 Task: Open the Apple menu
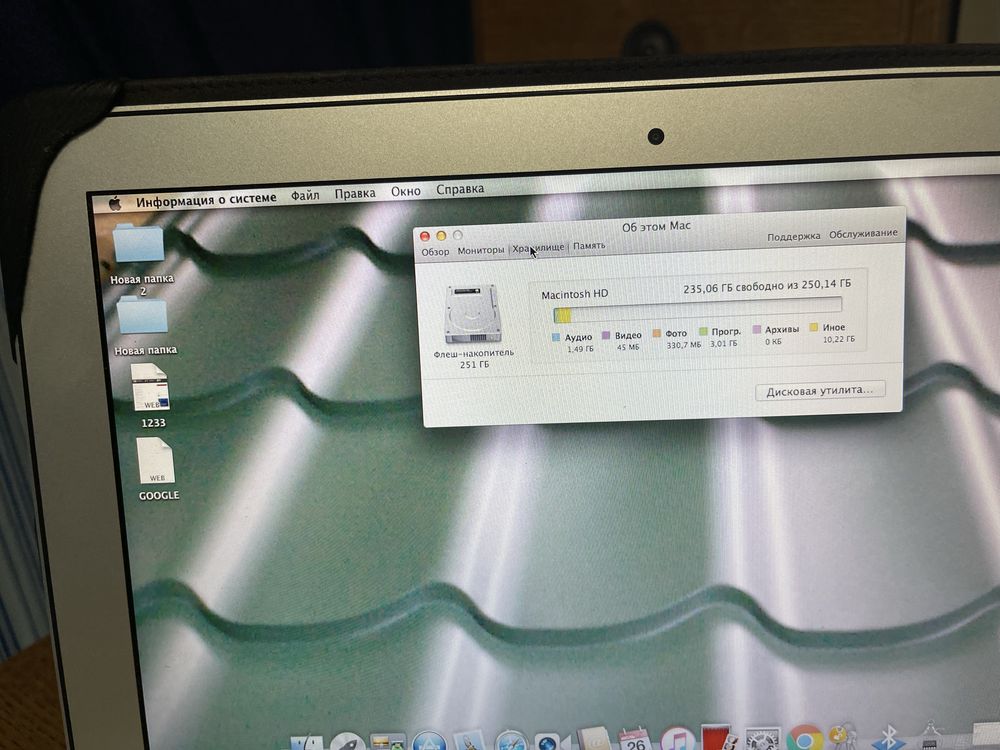point(115,203)
